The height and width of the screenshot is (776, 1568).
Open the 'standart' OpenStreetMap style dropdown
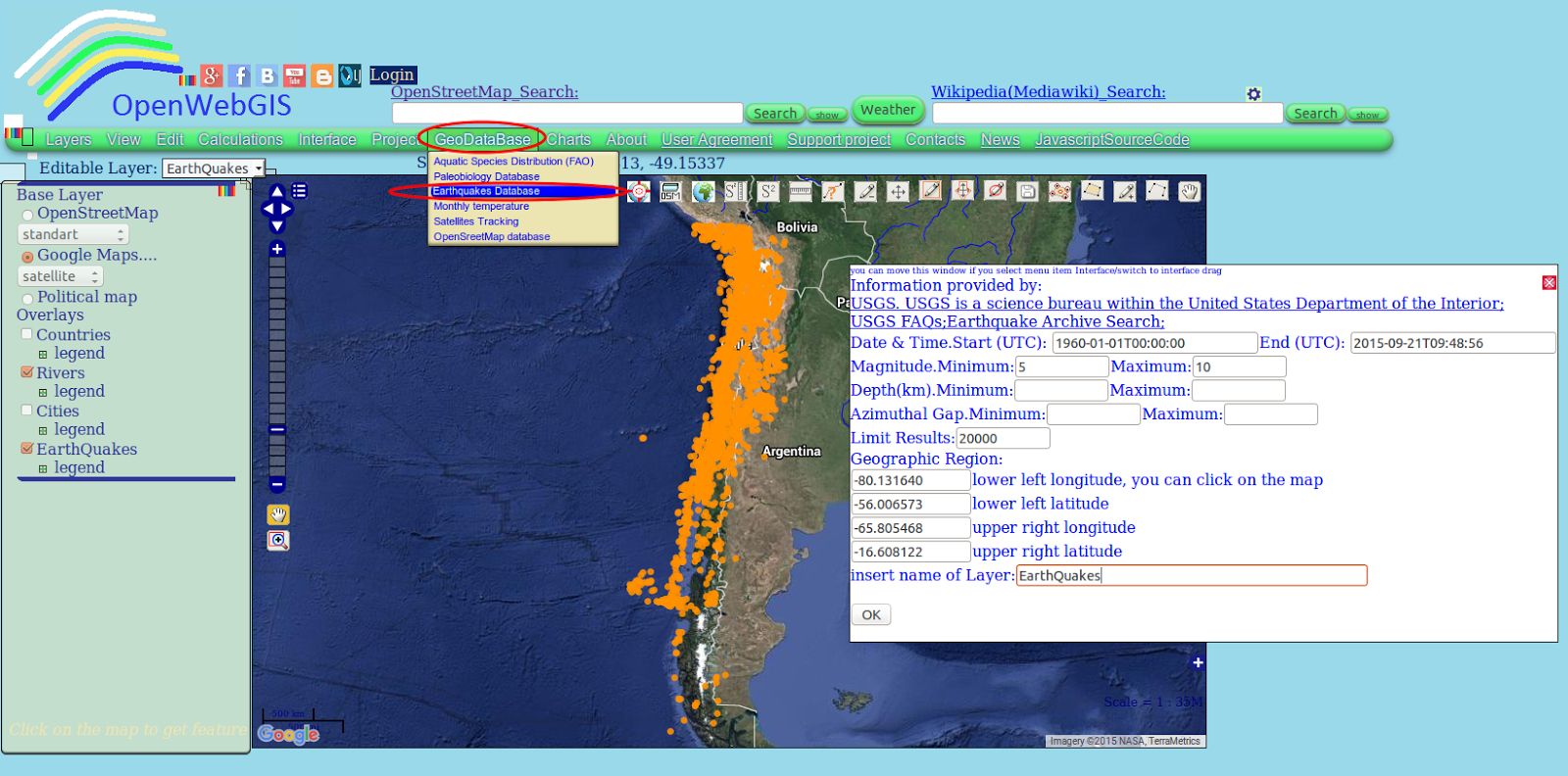coord(73,234)
